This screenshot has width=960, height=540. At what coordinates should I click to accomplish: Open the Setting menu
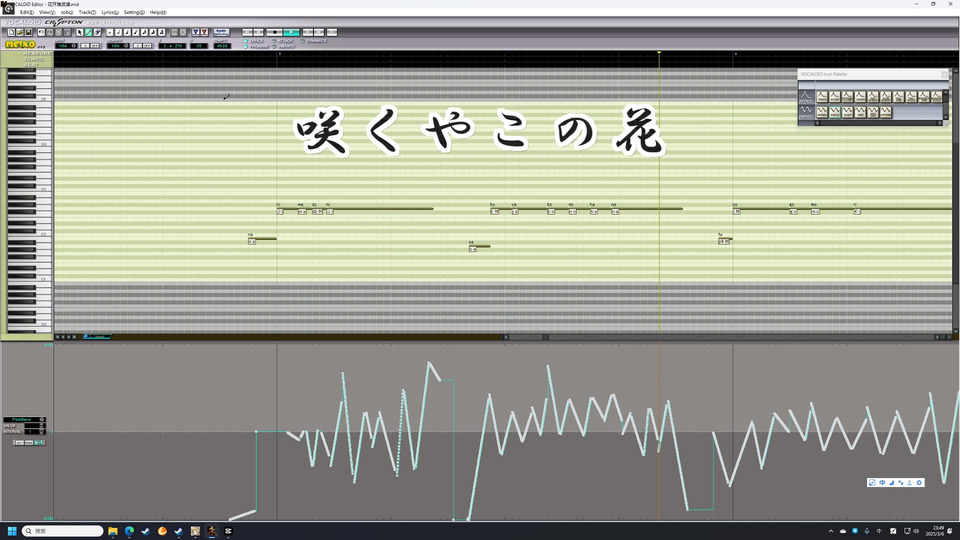point(135,12)
